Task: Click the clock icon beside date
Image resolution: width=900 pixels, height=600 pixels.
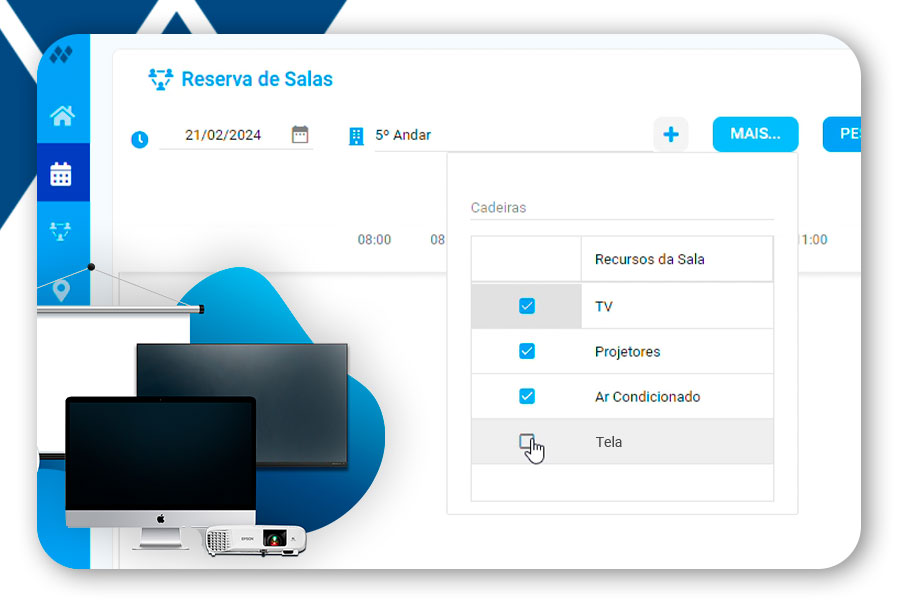Action: pyautogui.click(x=139, y=139)
